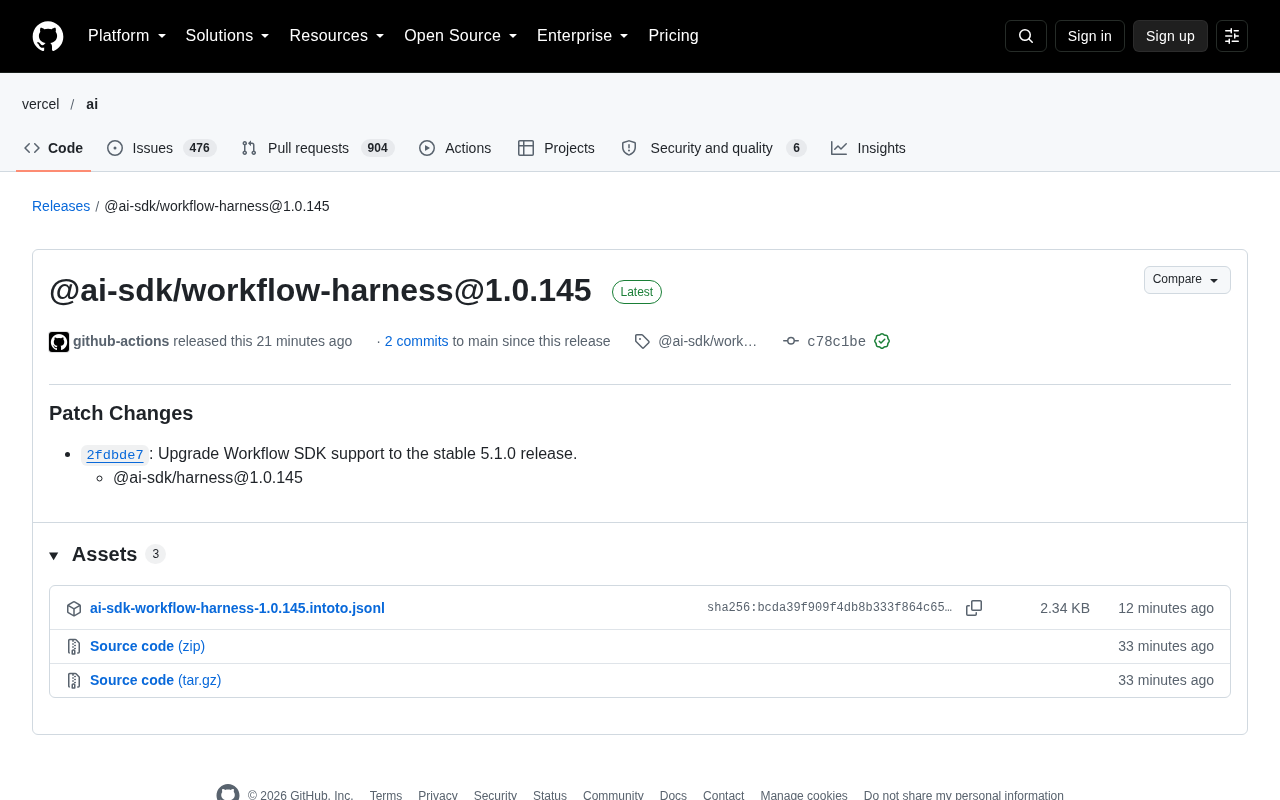
Task: Open the vercel owner link
Action: pos(41,104)
